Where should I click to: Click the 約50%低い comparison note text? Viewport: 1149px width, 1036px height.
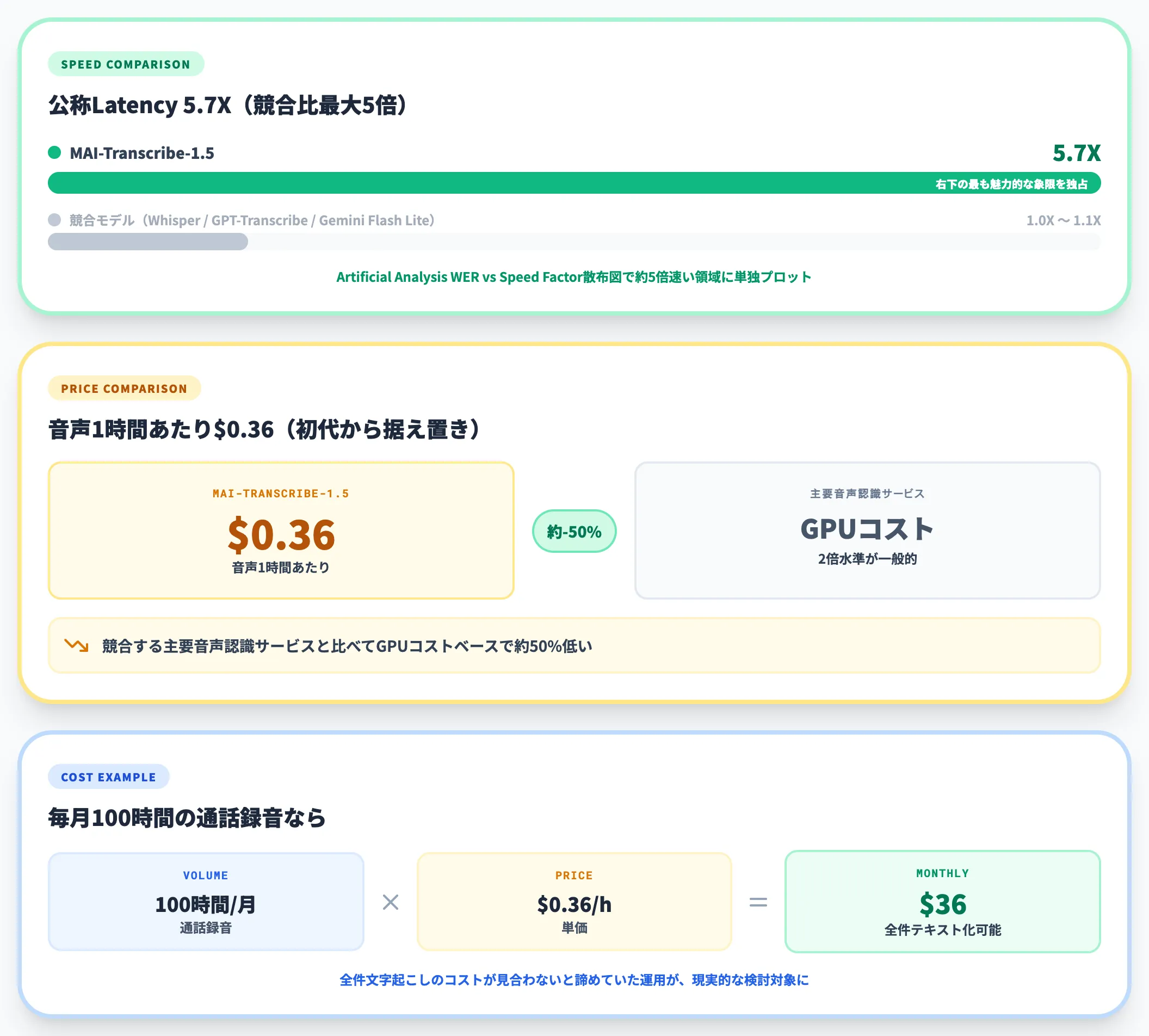pos(347,646)
